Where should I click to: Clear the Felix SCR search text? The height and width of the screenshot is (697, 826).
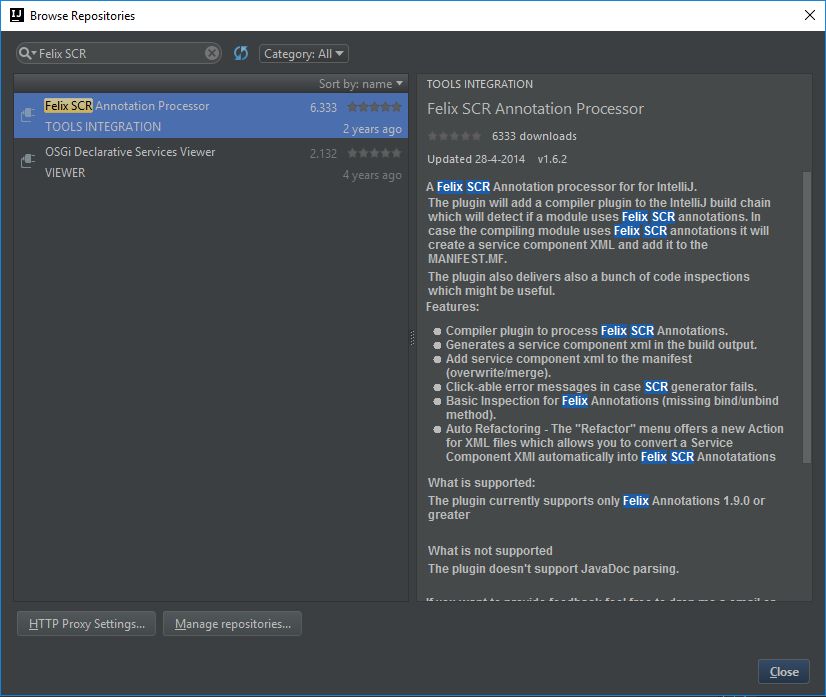[x=212, y=53]
